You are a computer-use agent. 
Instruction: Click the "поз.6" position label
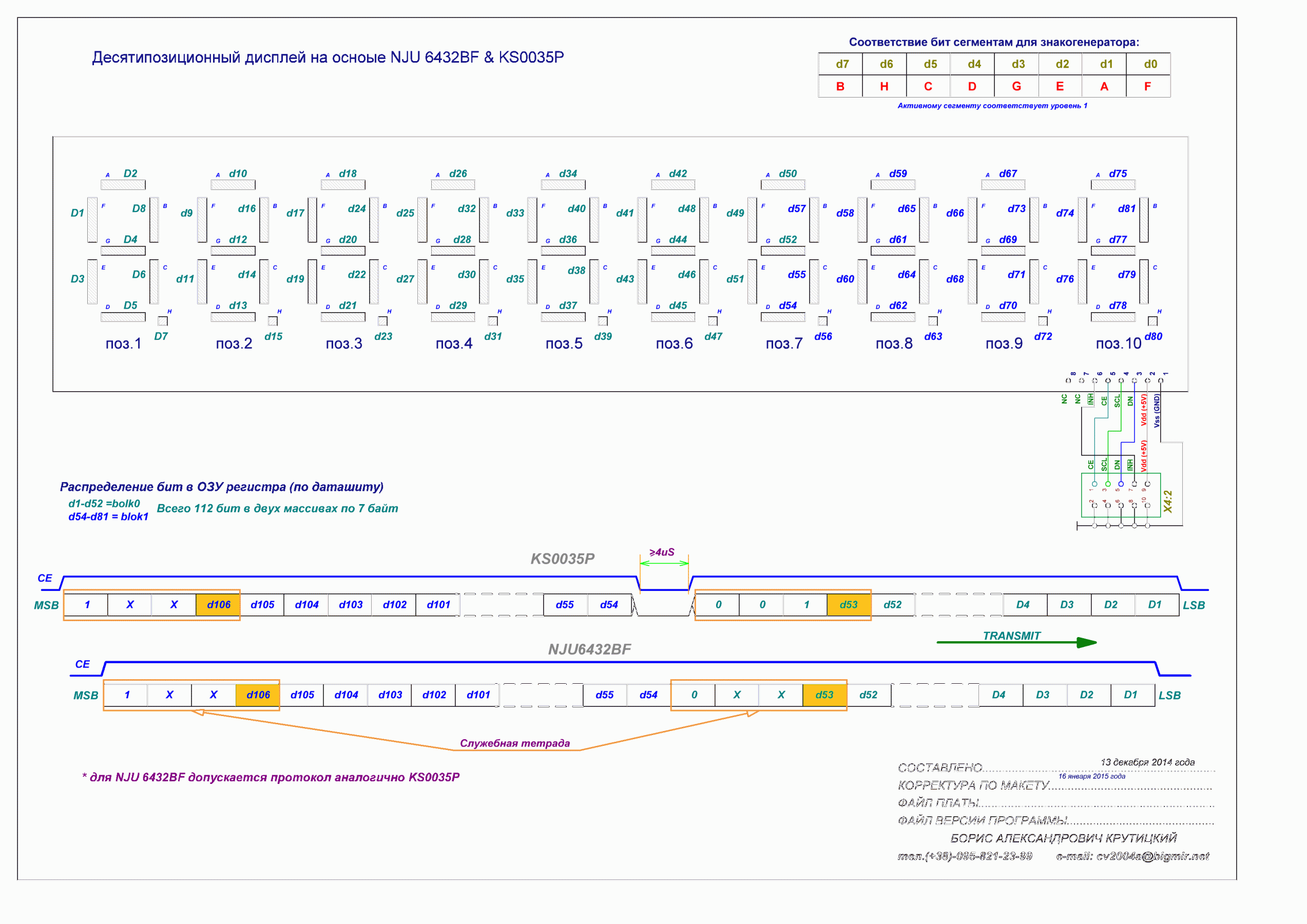[674, 344]
